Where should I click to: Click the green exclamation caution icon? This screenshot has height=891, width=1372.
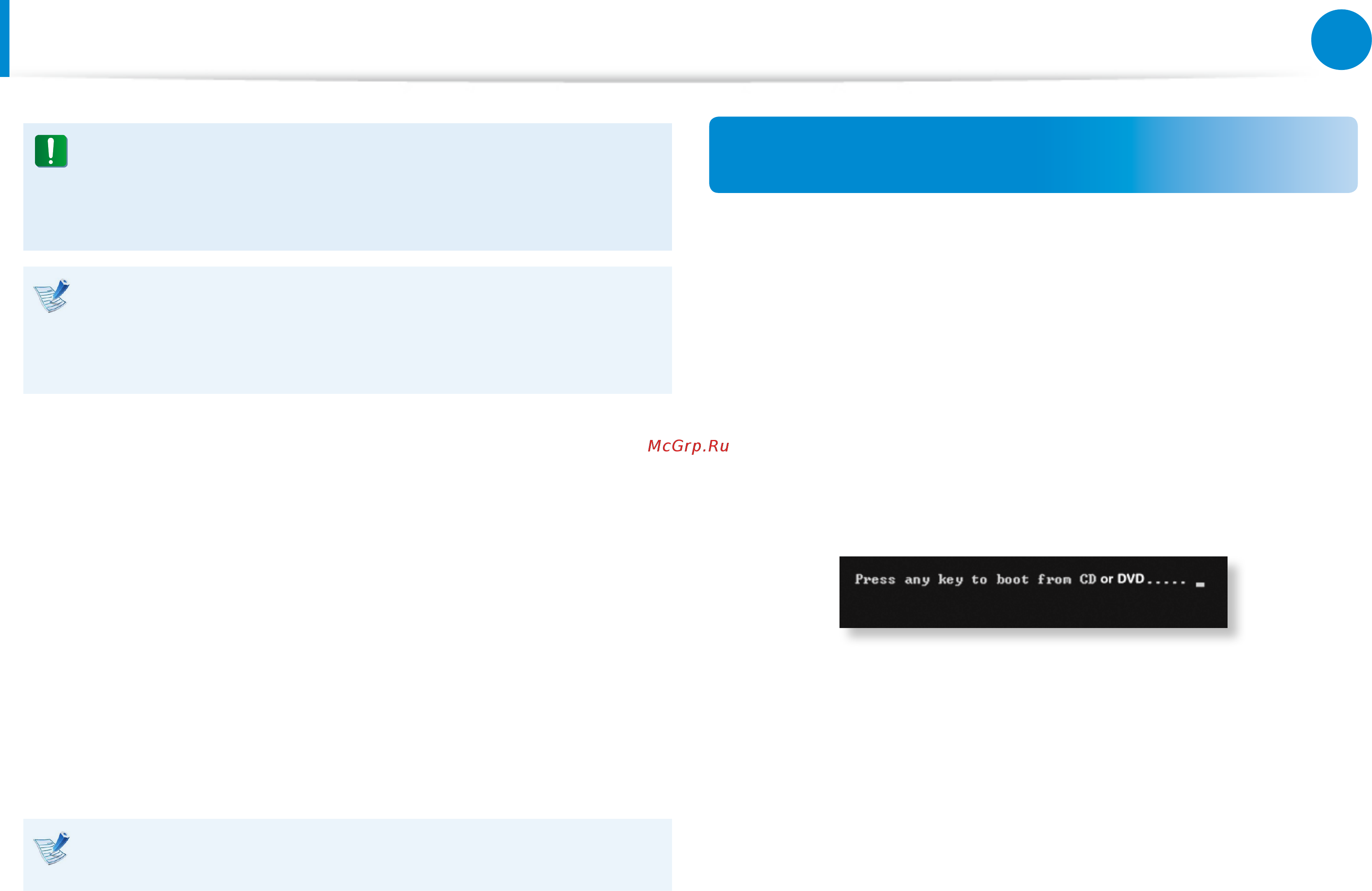pos(51,151)
